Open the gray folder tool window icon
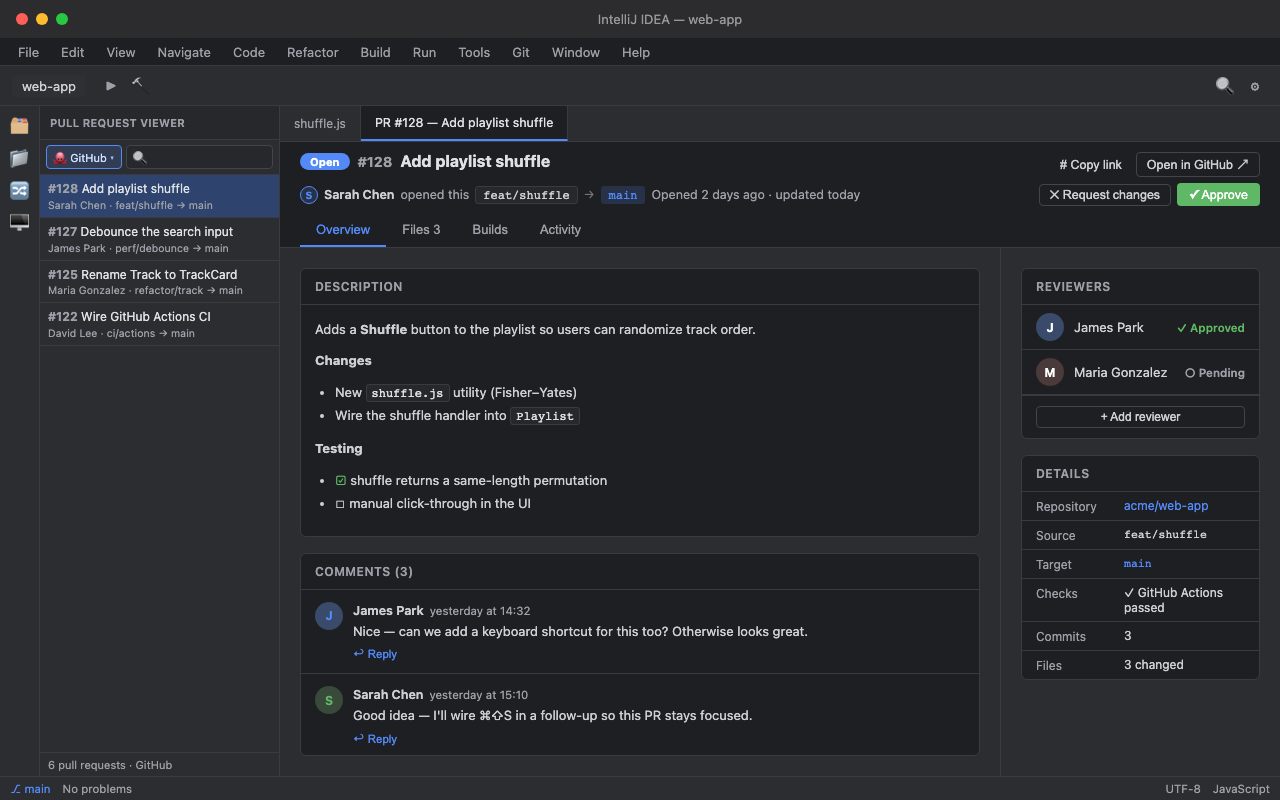The image size is (1280, 800). coord(19,158)
